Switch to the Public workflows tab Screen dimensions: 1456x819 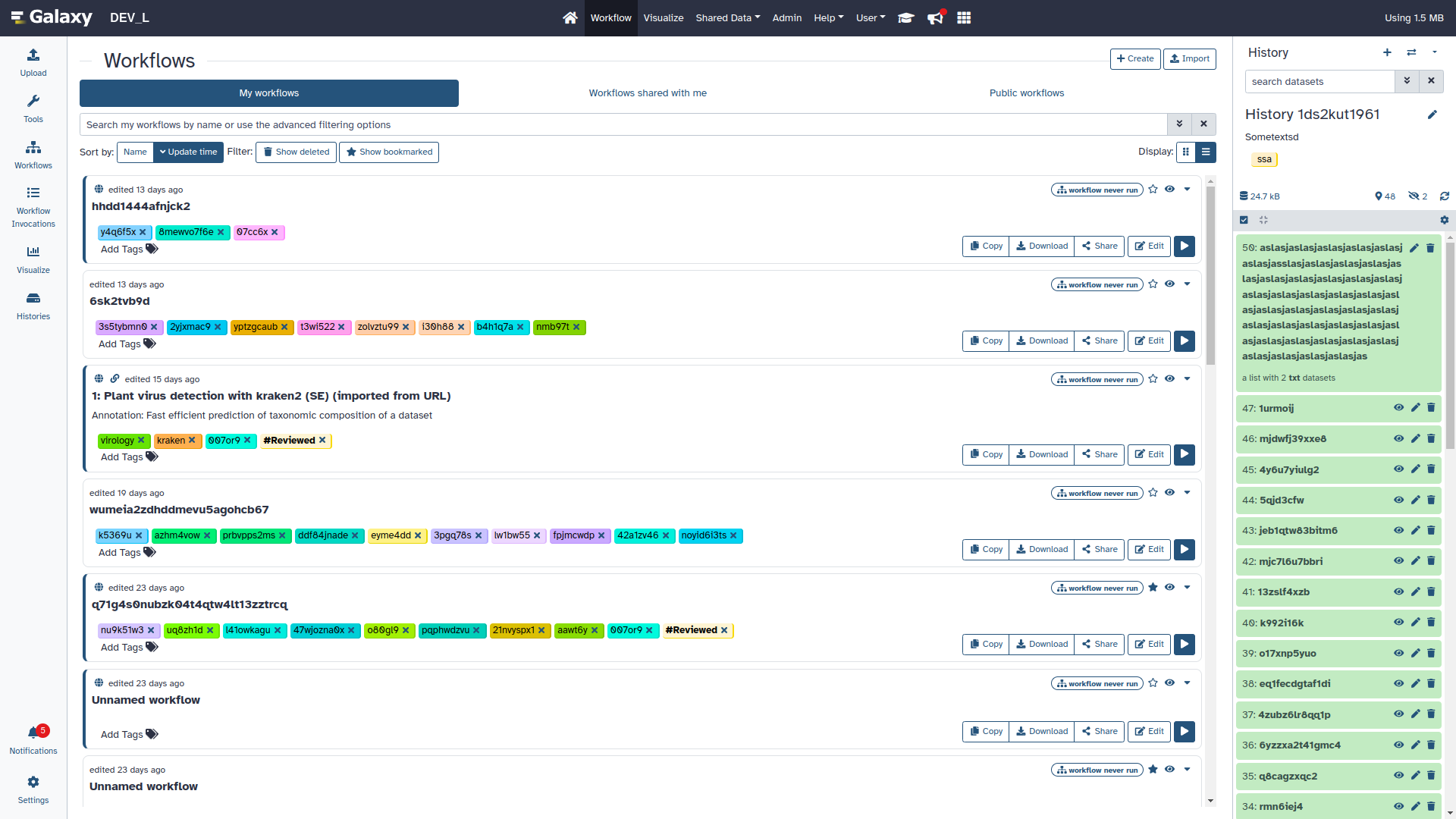[x=1027, y=93]
